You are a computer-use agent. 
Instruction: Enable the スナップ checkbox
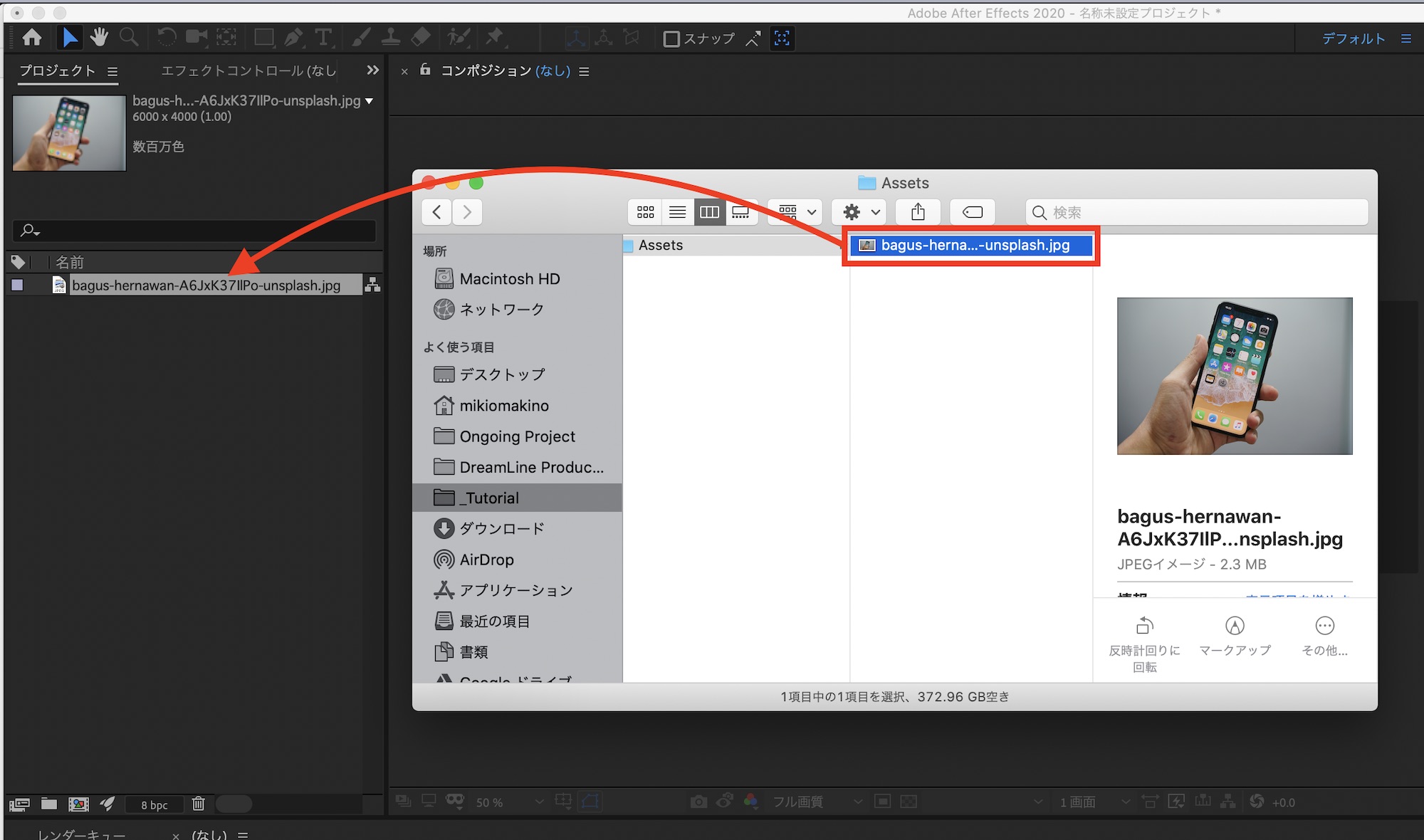(671, 38)
